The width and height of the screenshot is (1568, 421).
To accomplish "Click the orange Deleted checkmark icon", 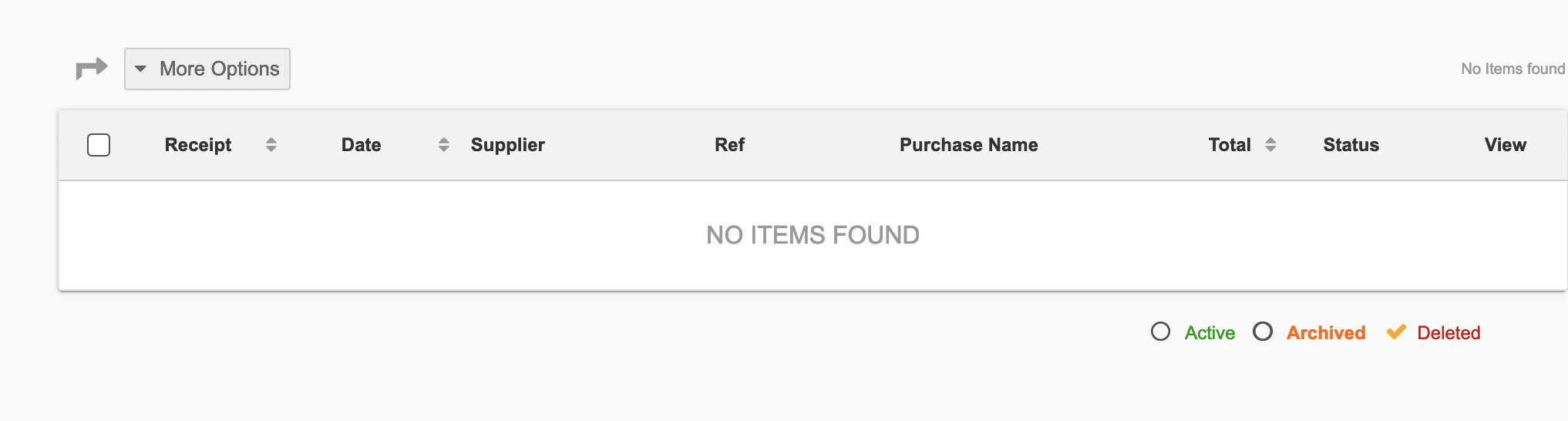I will [1396, 332].
